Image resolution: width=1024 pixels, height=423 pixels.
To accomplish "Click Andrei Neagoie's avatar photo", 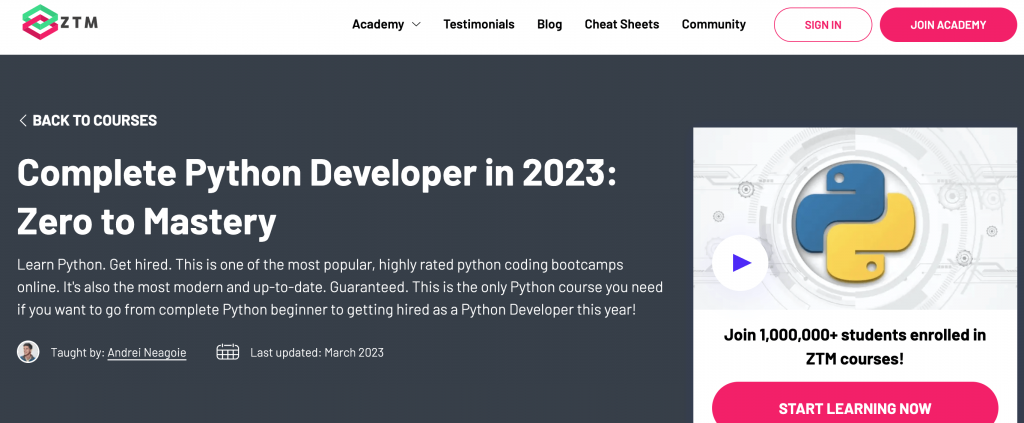I will 28,352.
